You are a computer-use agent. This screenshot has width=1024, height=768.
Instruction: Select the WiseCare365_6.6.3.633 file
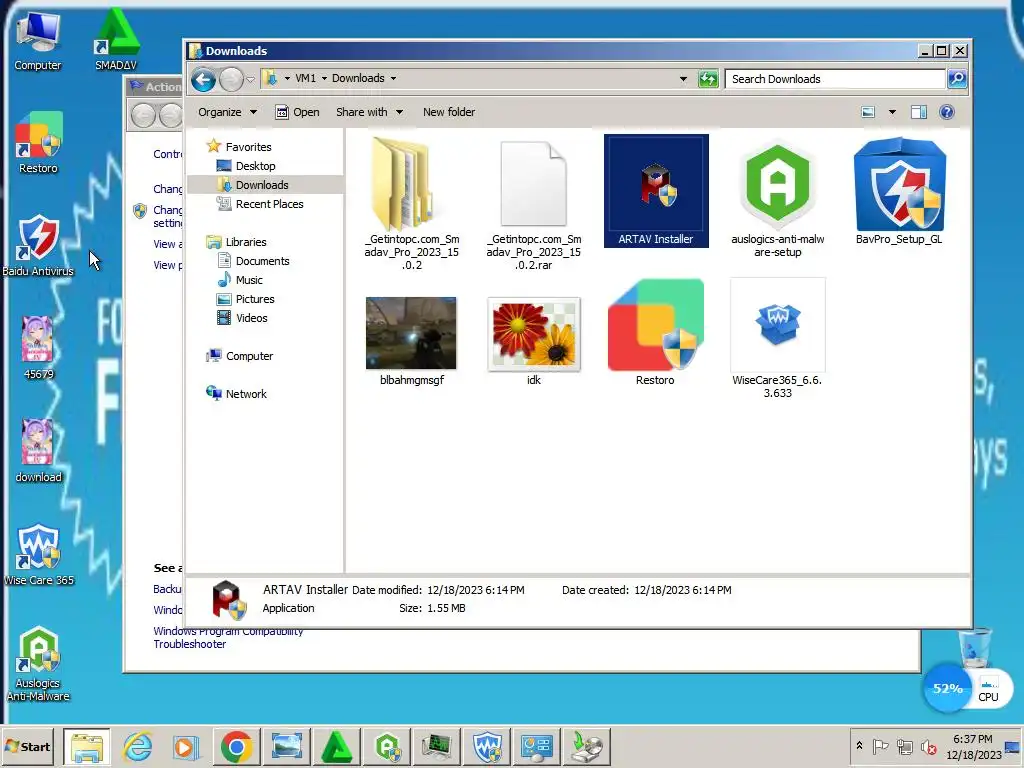(x=777, y=338)
